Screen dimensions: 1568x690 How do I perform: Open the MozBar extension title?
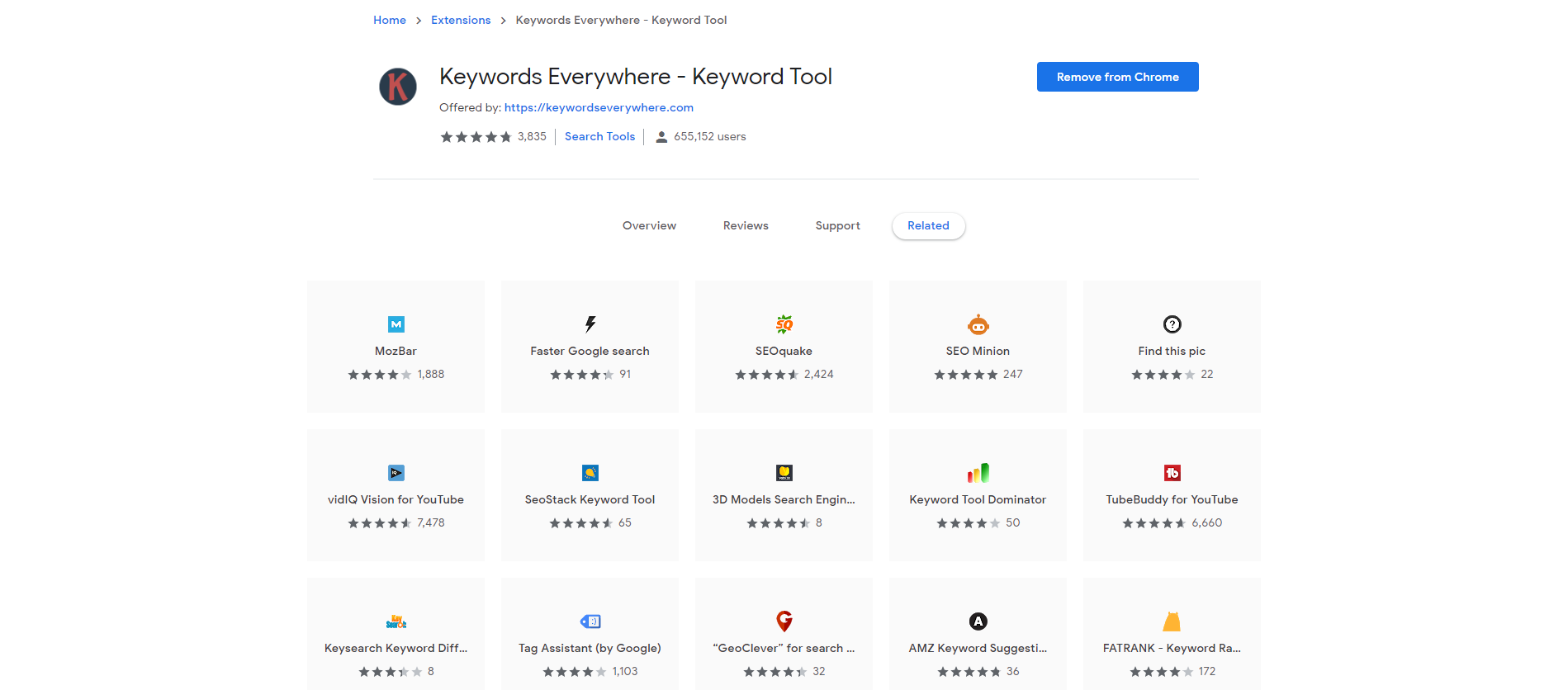click(x=396, y=351)
